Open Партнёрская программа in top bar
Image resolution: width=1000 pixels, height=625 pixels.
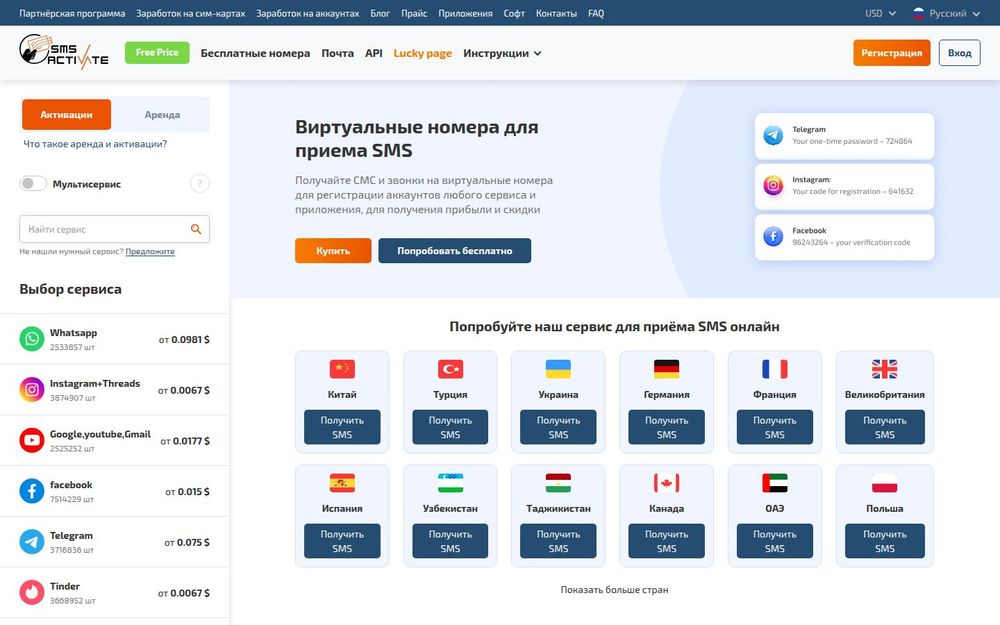(x=72, y=13)
